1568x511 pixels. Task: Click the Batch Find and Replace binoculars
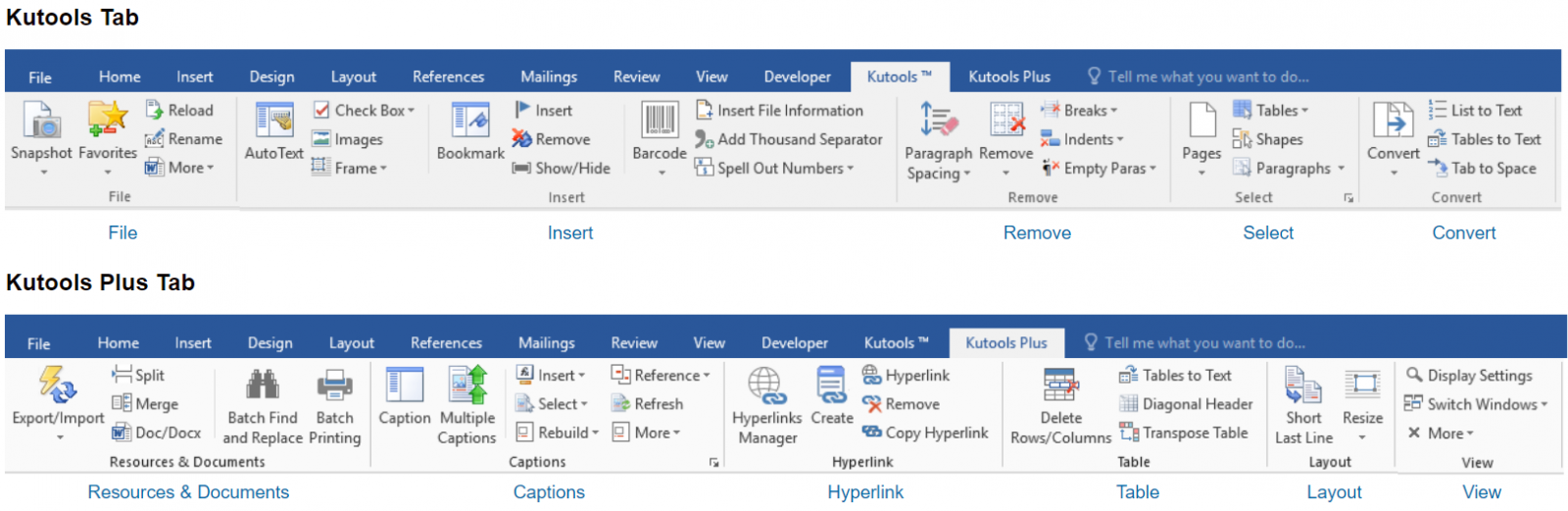[x=263, y=385]
